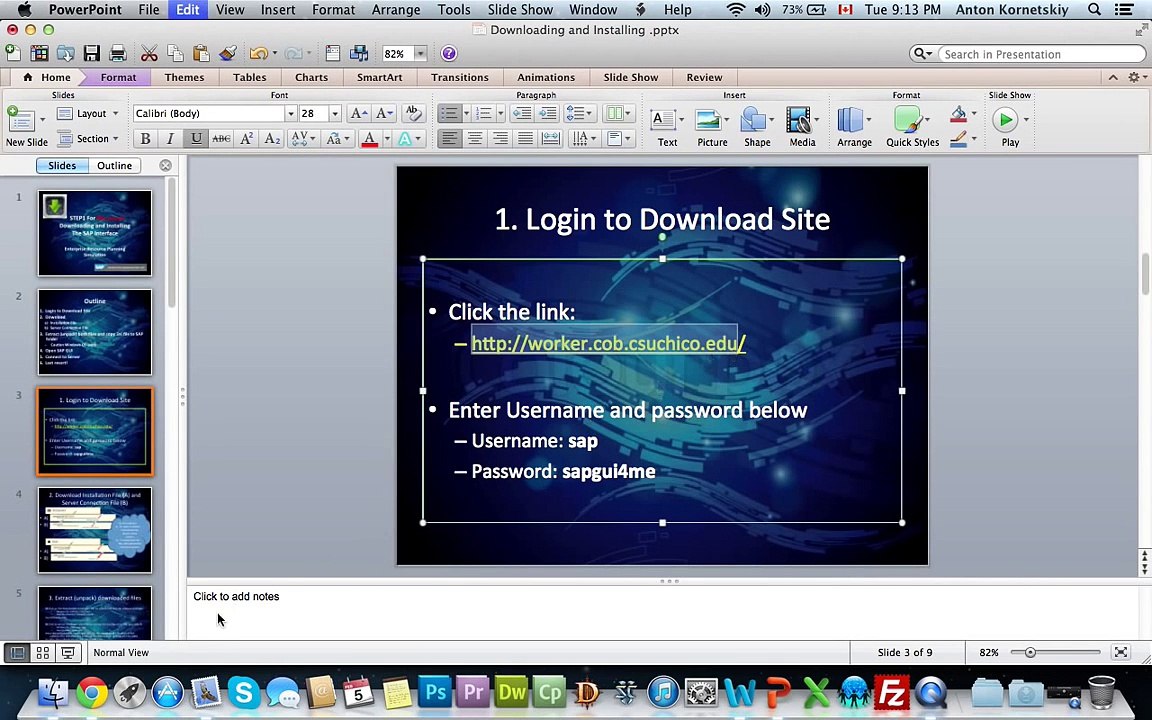Switch to Slides pane view
Viewport: 1152px width, 720px height.
tap(62, 165)
